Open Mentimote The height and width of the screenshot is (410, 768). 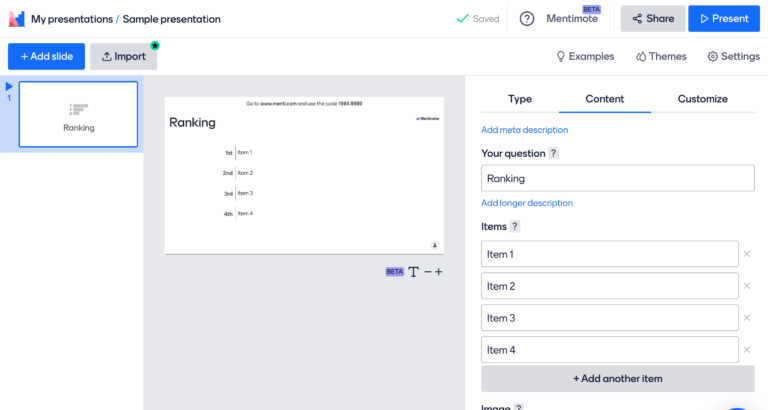click(x=572, y=19)
